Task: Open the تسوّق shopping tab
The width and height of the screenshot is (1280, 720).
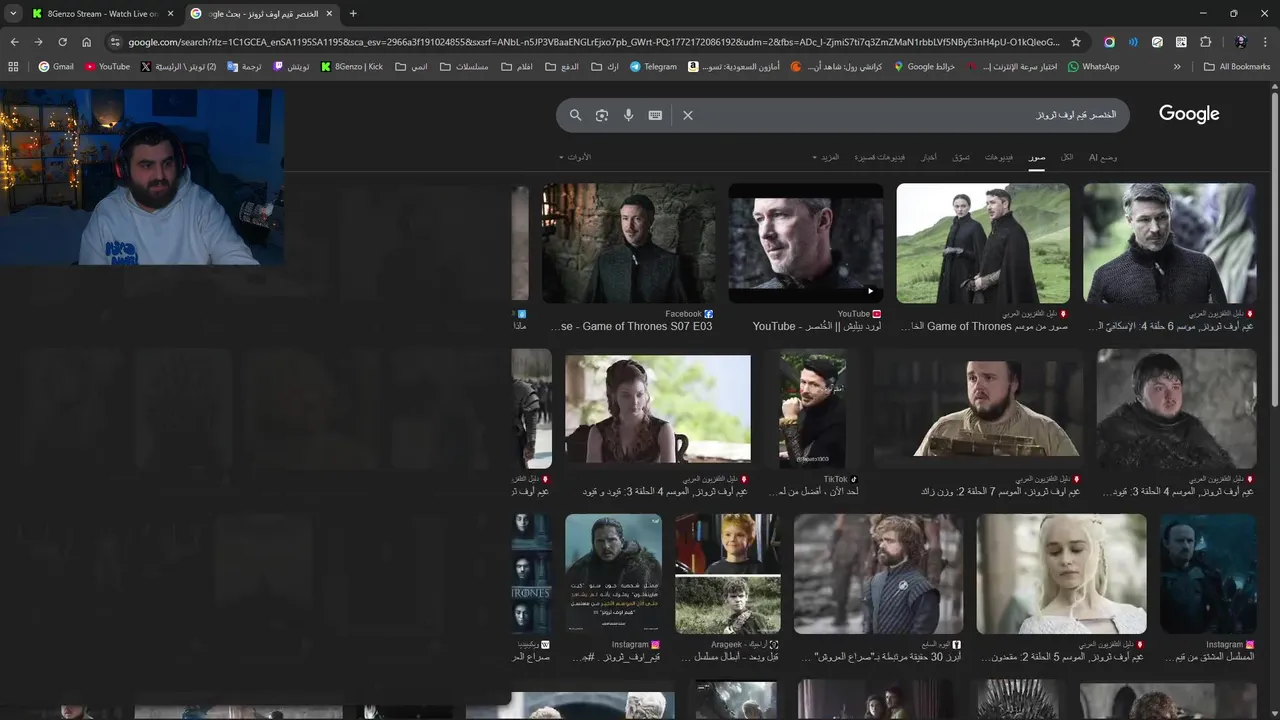Action: point(961,157)
